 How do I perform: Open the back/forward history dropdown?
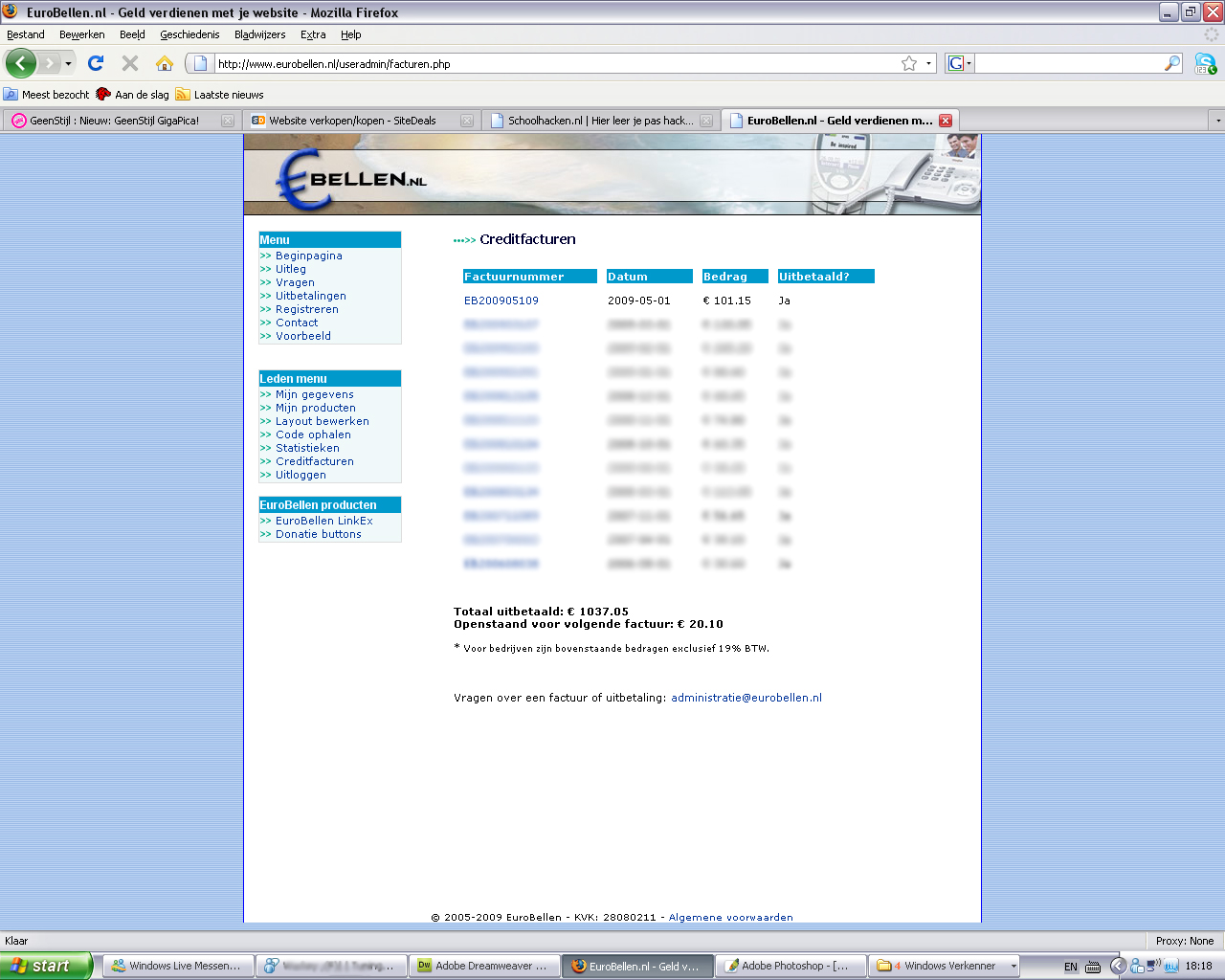click(68, 64)
